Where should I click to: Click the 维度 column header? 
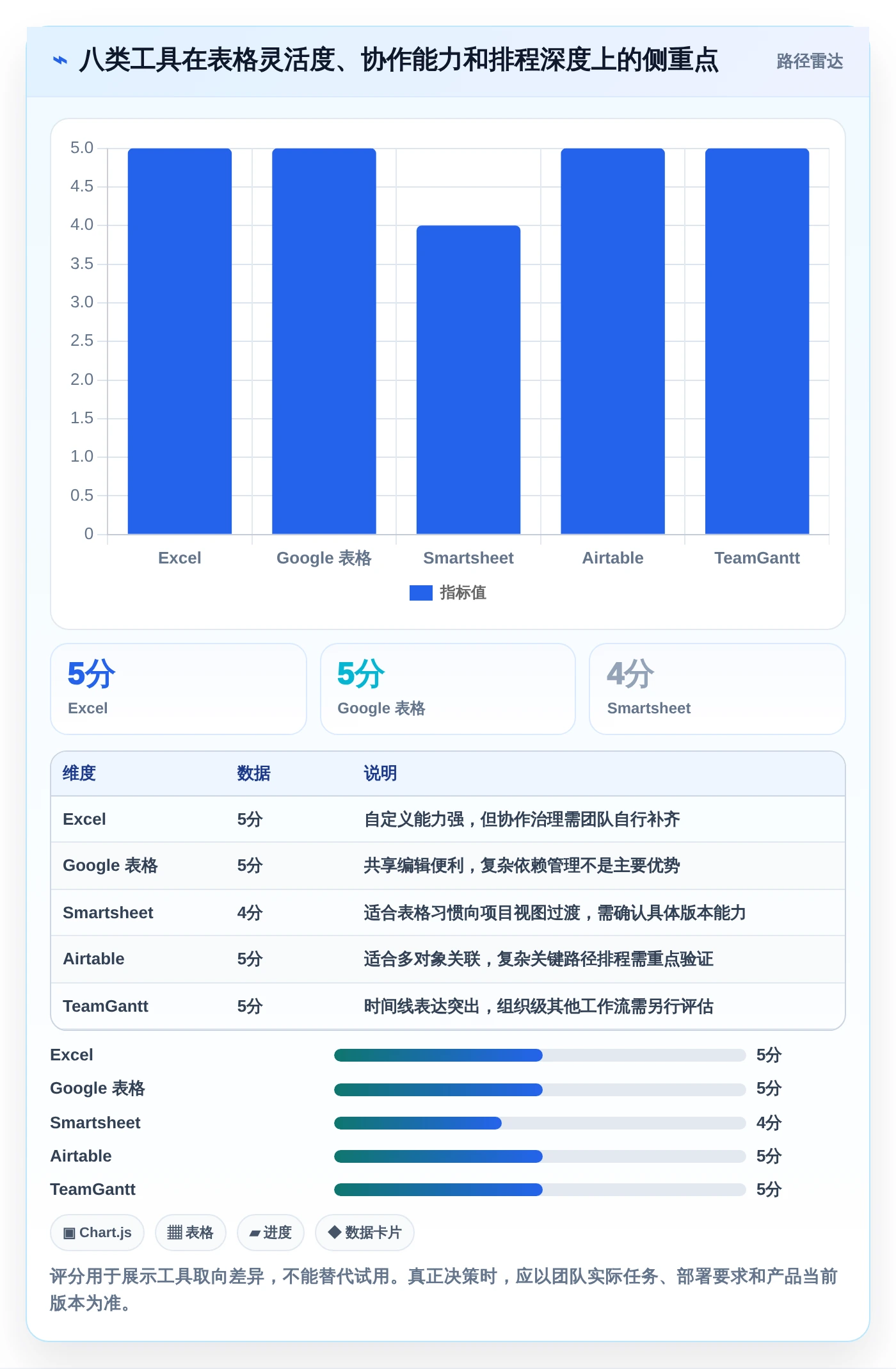pyautogui.click(x=79, y=774)
